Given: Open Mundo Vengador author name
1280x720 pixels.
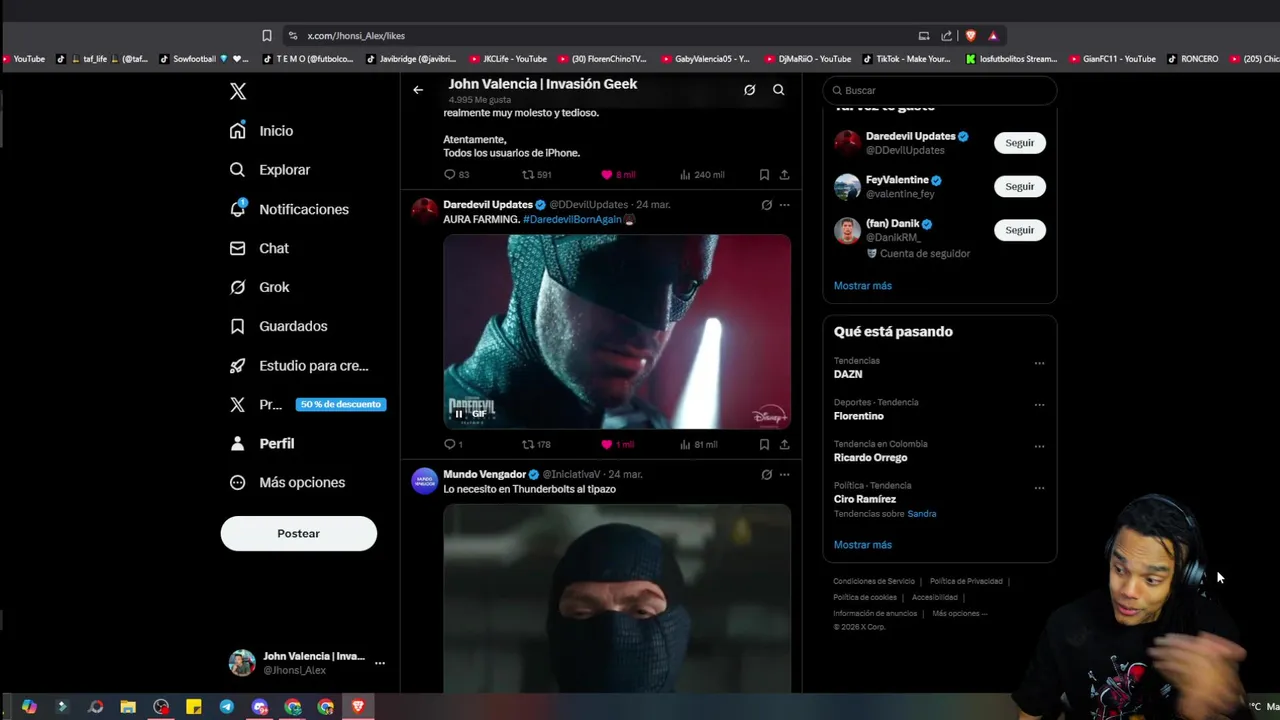Looking at the screenshot, I should click(485, 474).
